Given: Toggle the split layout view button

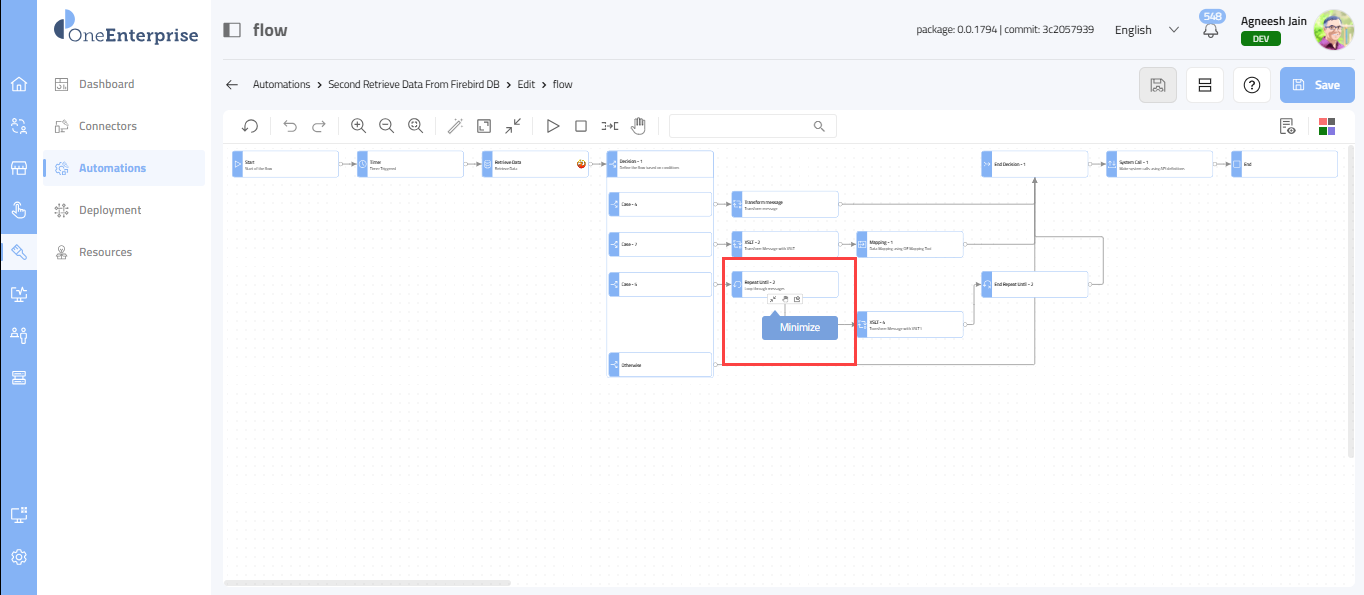Looking at the screenshot, I should click(1204, 85).
